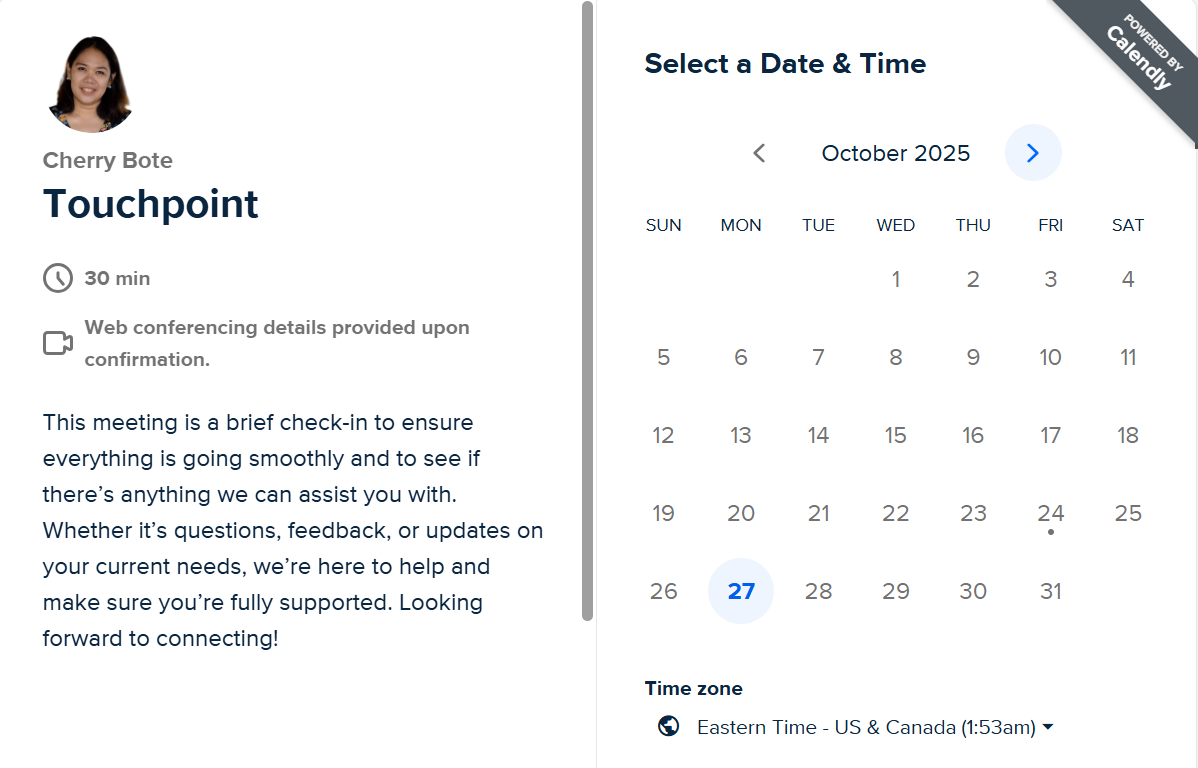Screen dimensions: 1198x768
Task: Click the video camera conferencing icon
Action: 58,343
